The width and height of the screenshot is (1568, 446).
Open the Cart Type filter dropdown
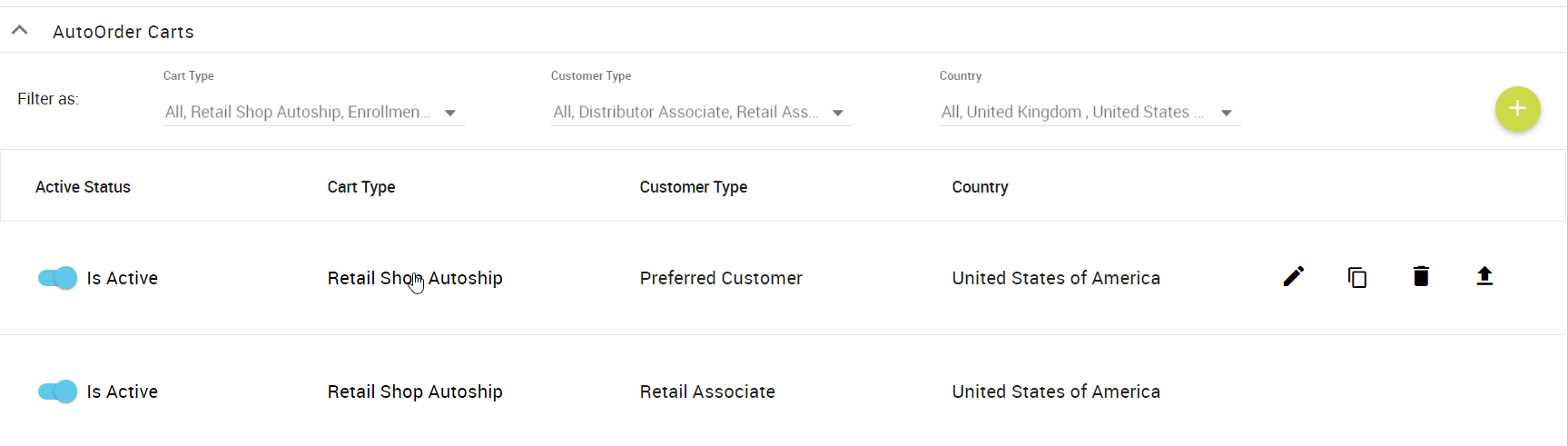[313, 113]
